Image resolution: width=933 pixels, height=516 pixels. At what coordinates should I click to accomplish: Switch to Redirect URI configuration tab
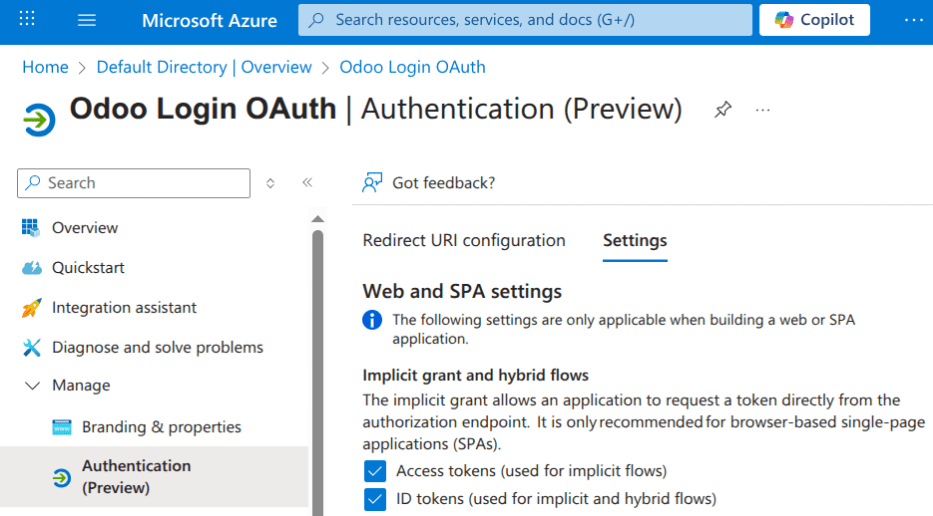click(x=464, y=241)
